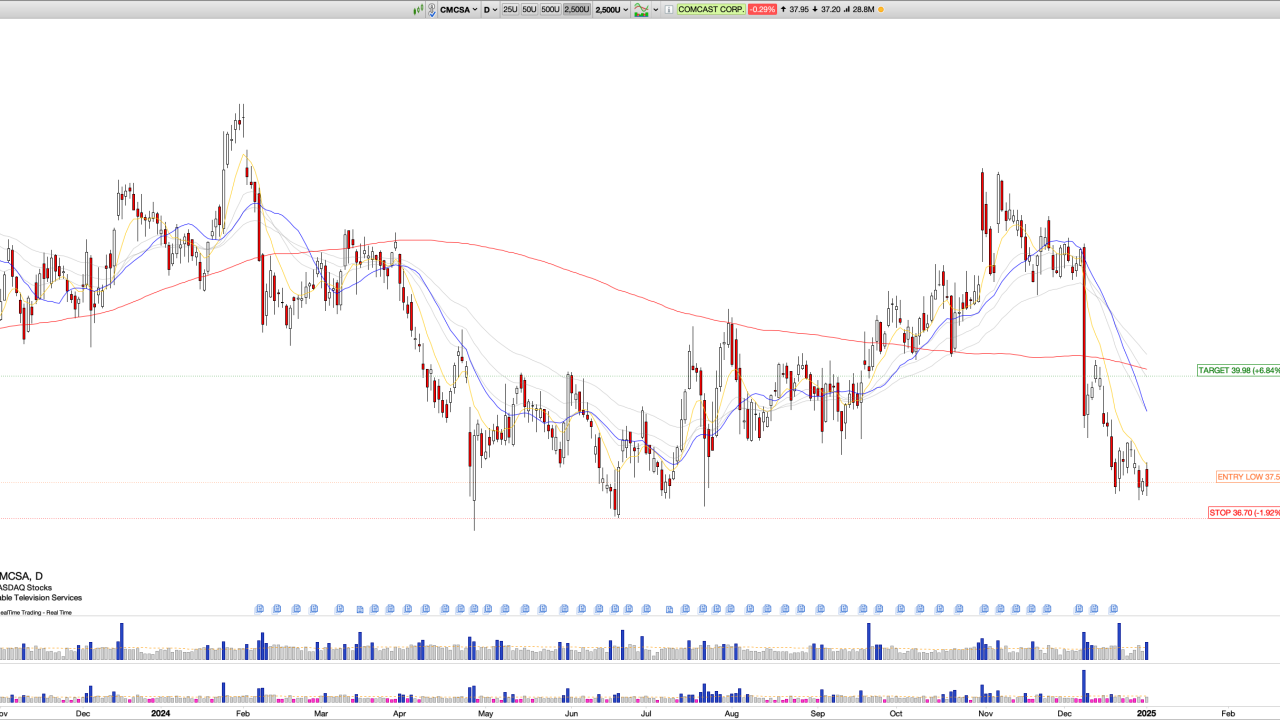Click the 'RealTime Trading - Real Time' text
The height and width of the screenshot is (720, 1280).
36,612
